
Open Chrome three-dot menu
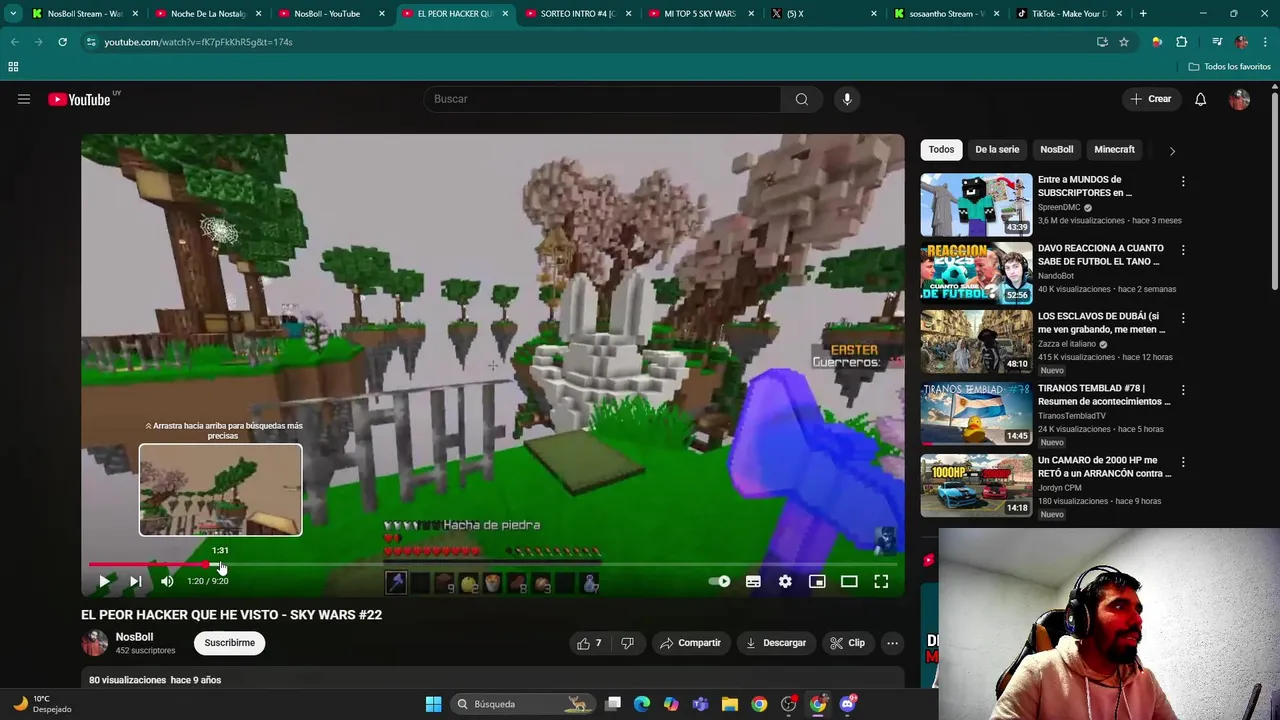1265,42
